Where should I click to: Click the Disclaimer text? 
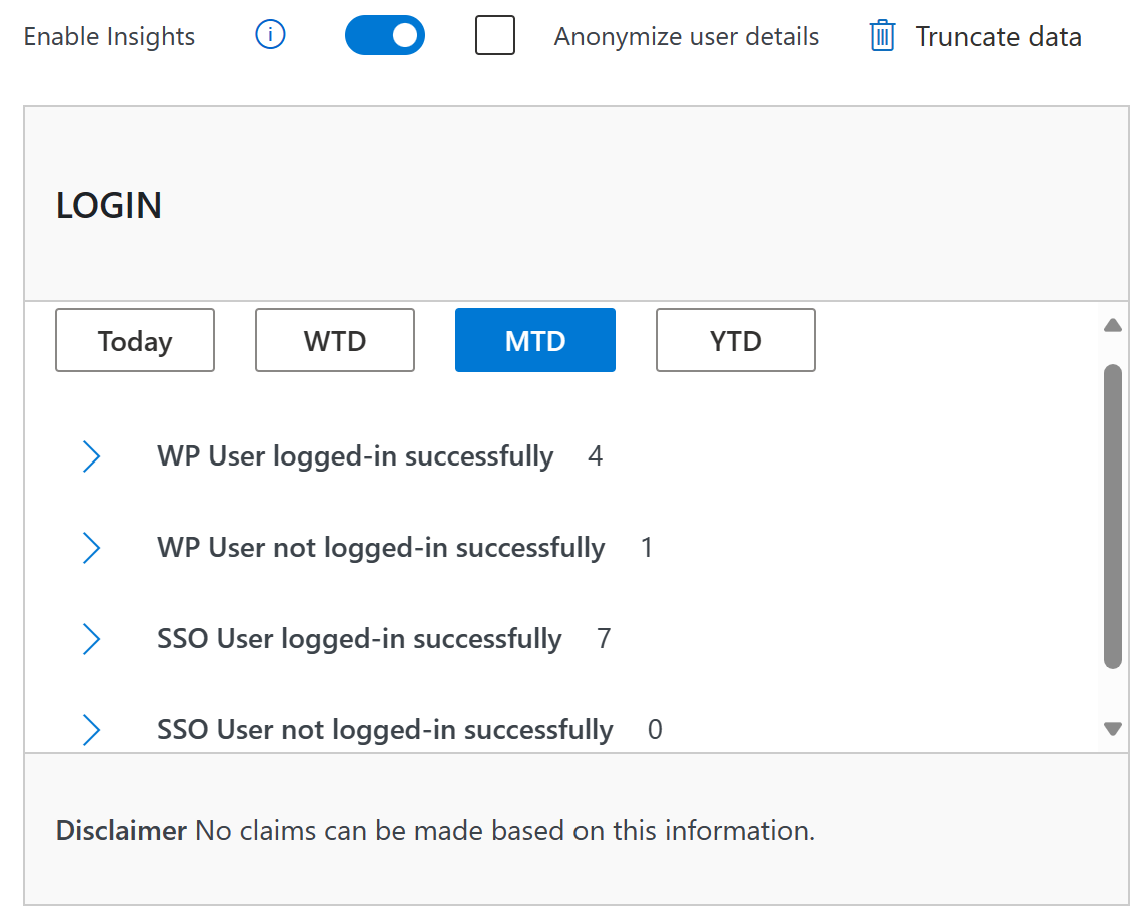click(435, 831)
